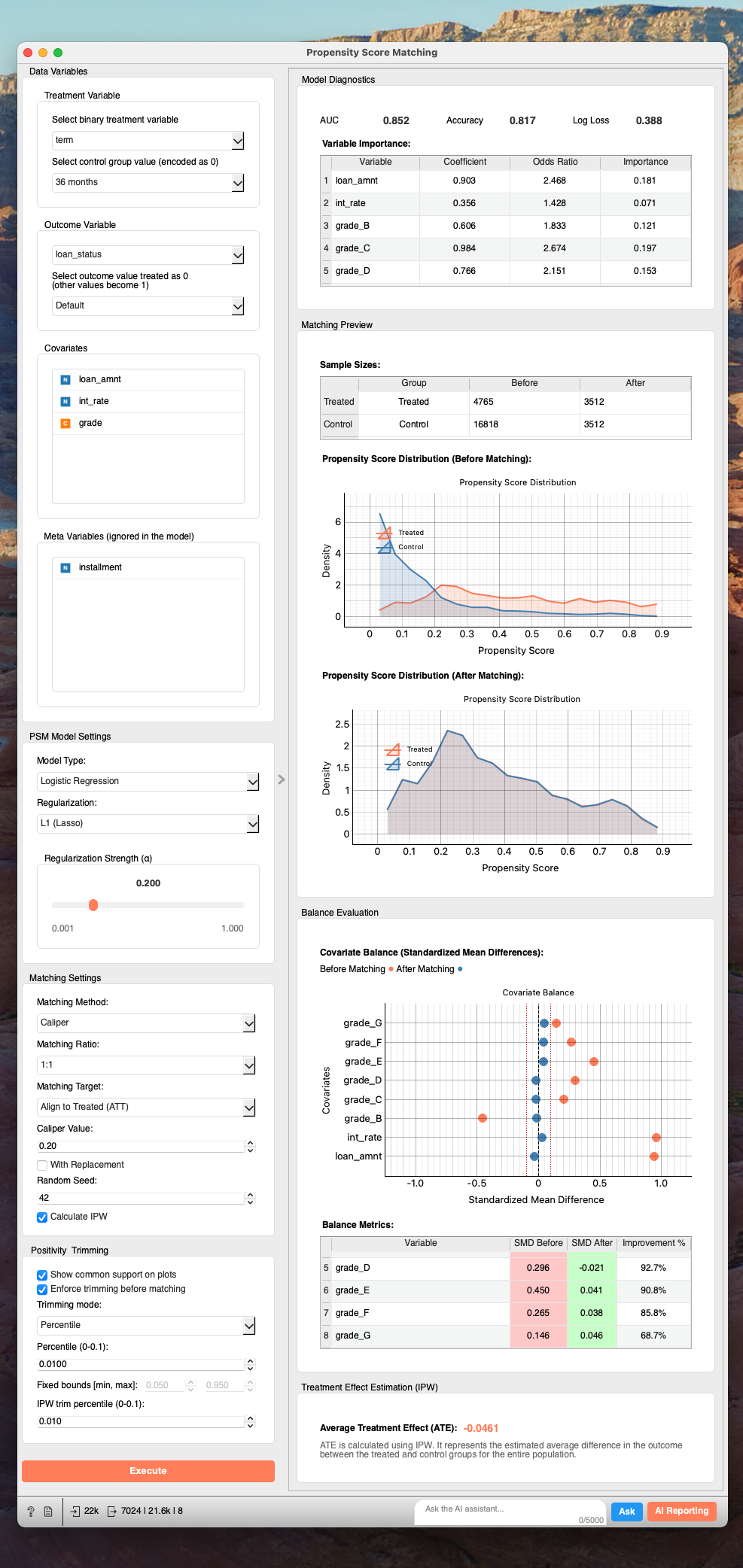
Task: Click the Execute button
Action: (148, 1471)
